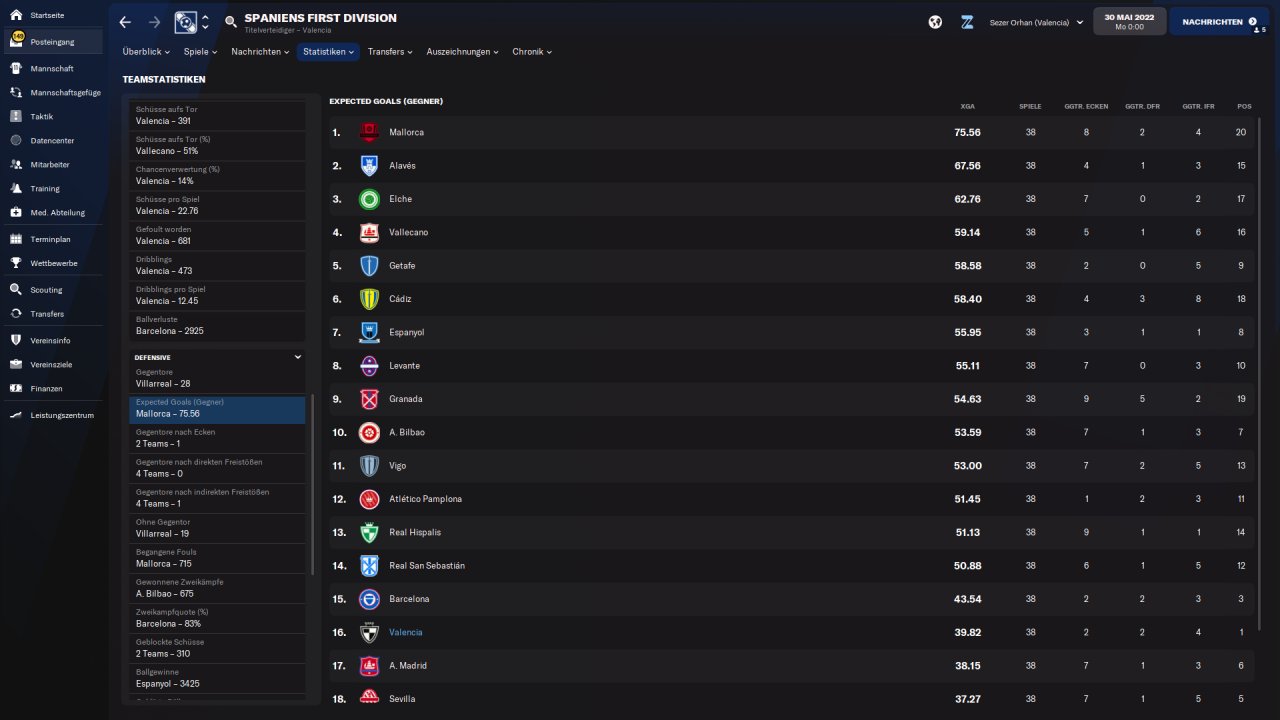The width and height of the screenshot is (1280, 720).
Task: Go to Mannschaft squad page
Action: click(x=52, y=68)
